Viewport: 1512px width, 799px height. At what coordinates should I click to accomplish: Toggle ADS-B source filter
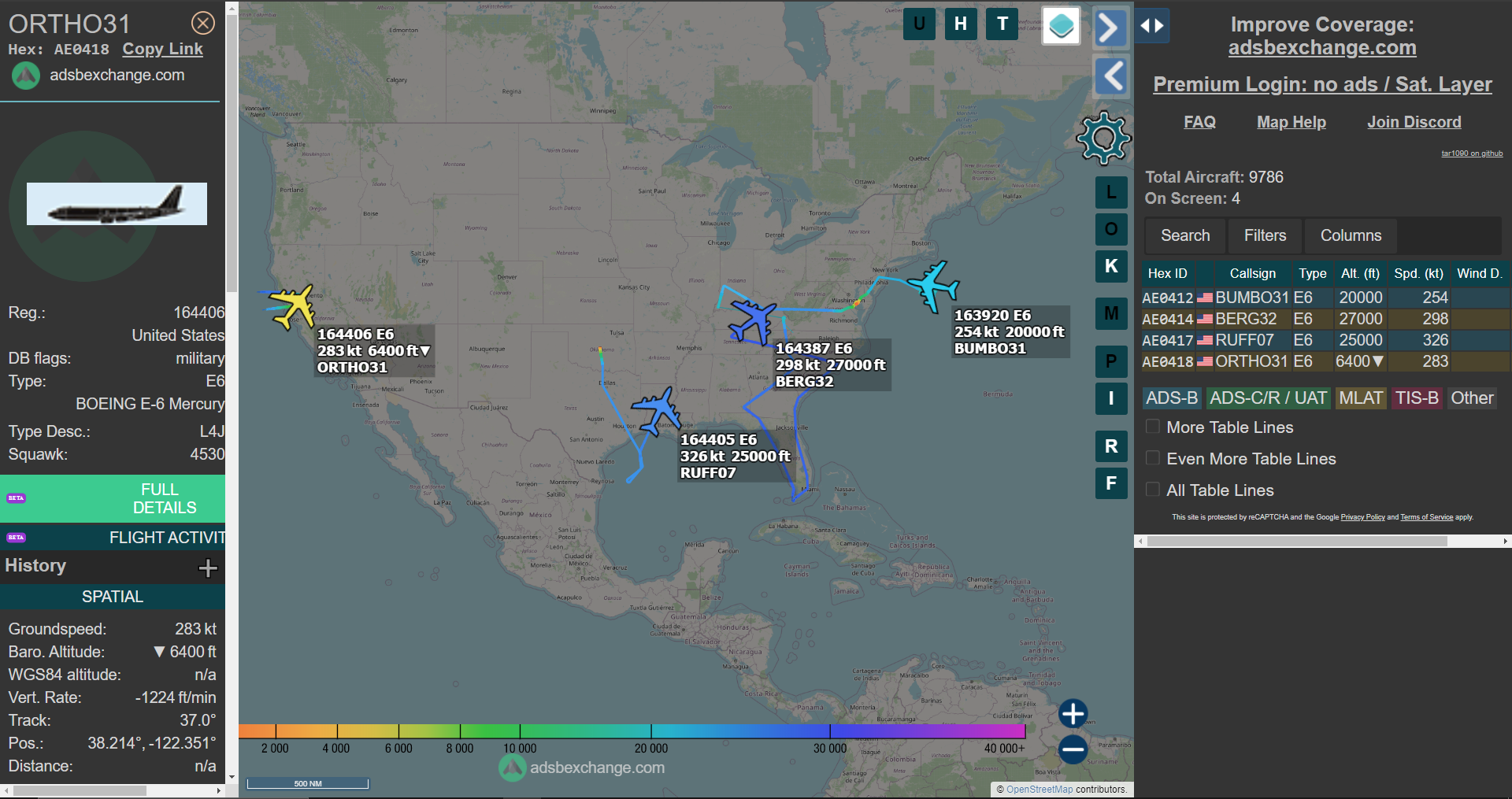(1172, 398)
